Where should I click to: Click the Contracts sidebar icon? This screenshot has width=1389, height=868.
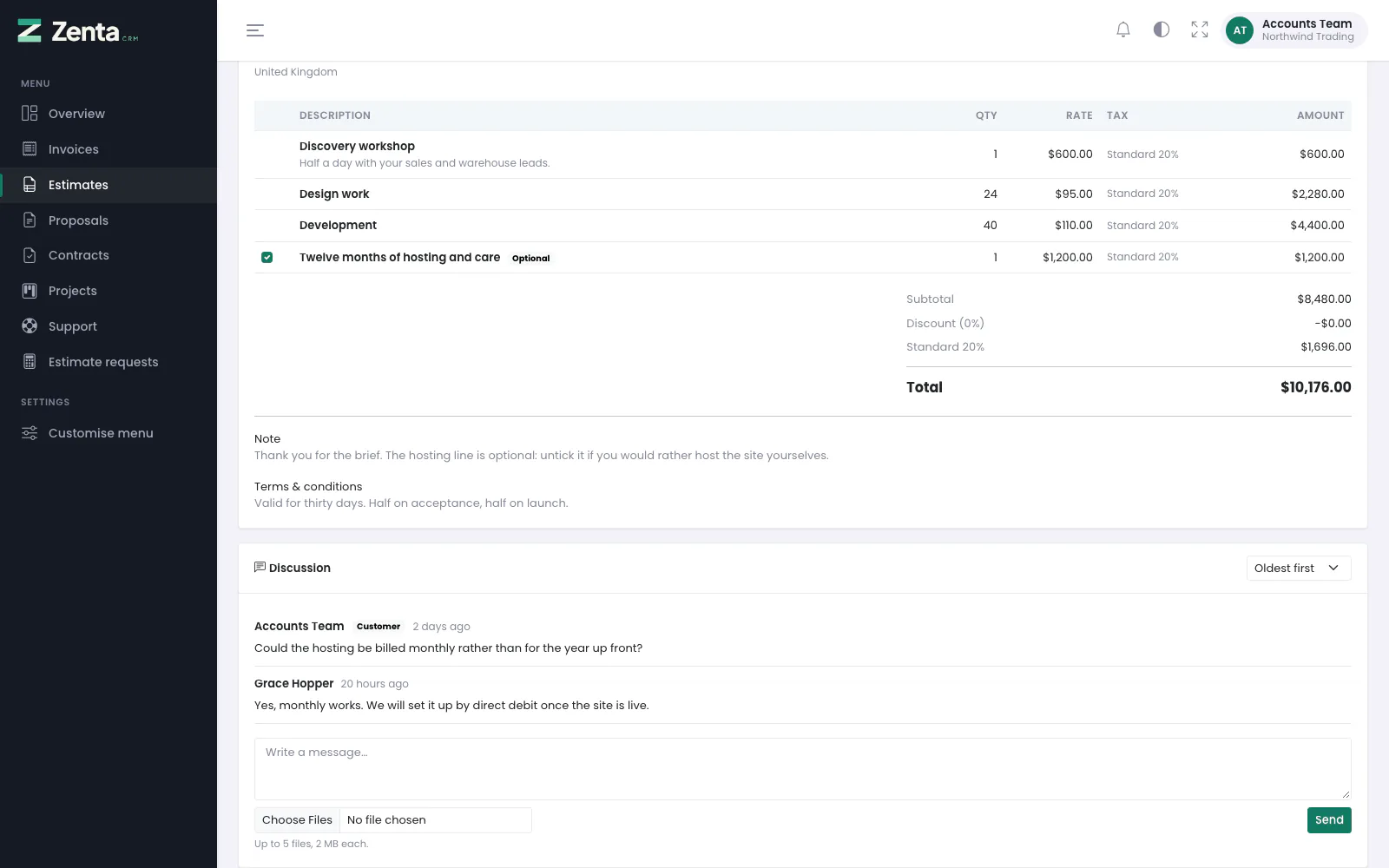30,255
